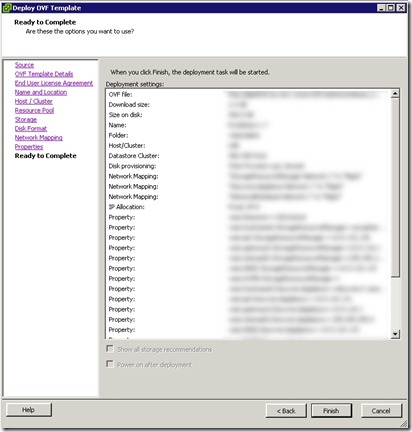Viewport: 412px width, 432px height.
Task: Navigate to Network Mapping step
Action: pyautogui.click(x=39, y=138)
